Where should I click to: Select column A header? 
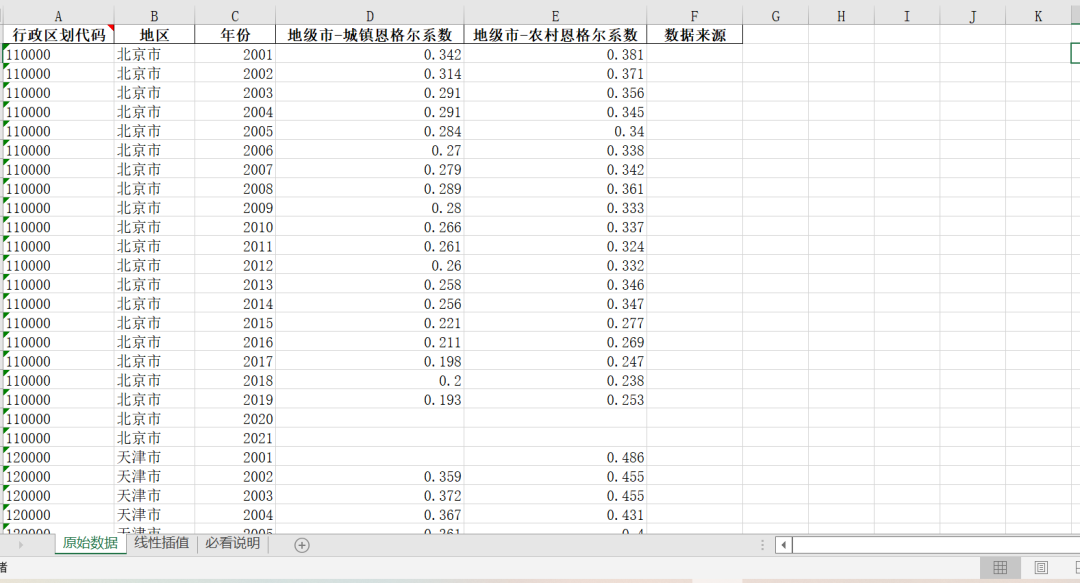tap(58, 17)
